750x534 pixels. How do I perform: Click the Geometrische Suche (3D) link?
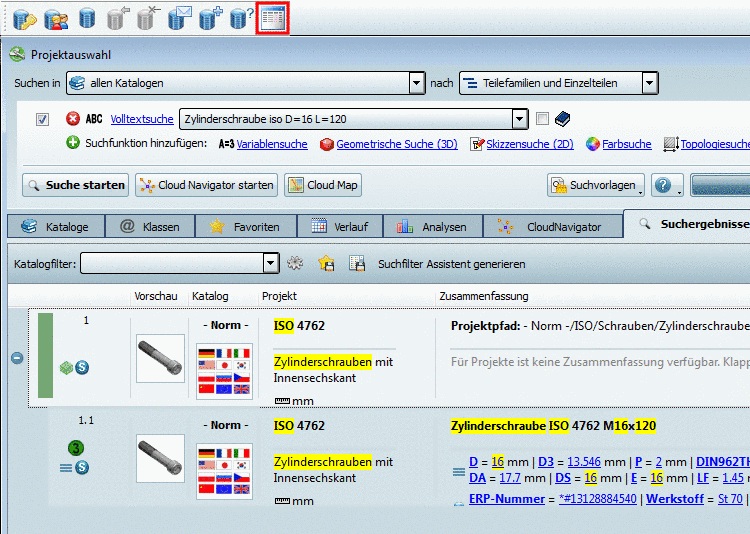coord(397,144)
